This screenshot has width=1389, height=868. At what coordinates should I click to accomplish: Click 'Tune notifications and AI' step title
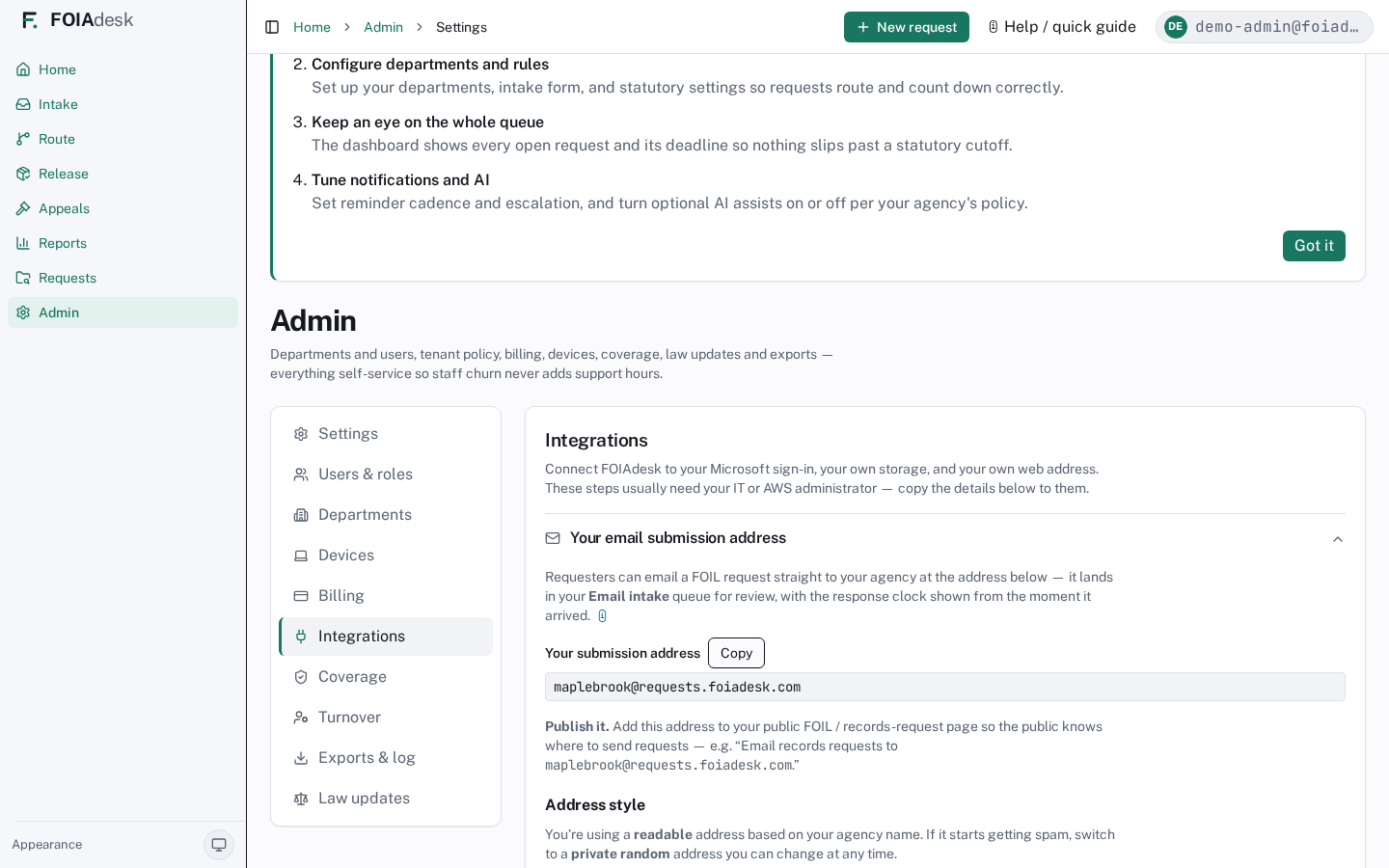(x=400, y=180)
